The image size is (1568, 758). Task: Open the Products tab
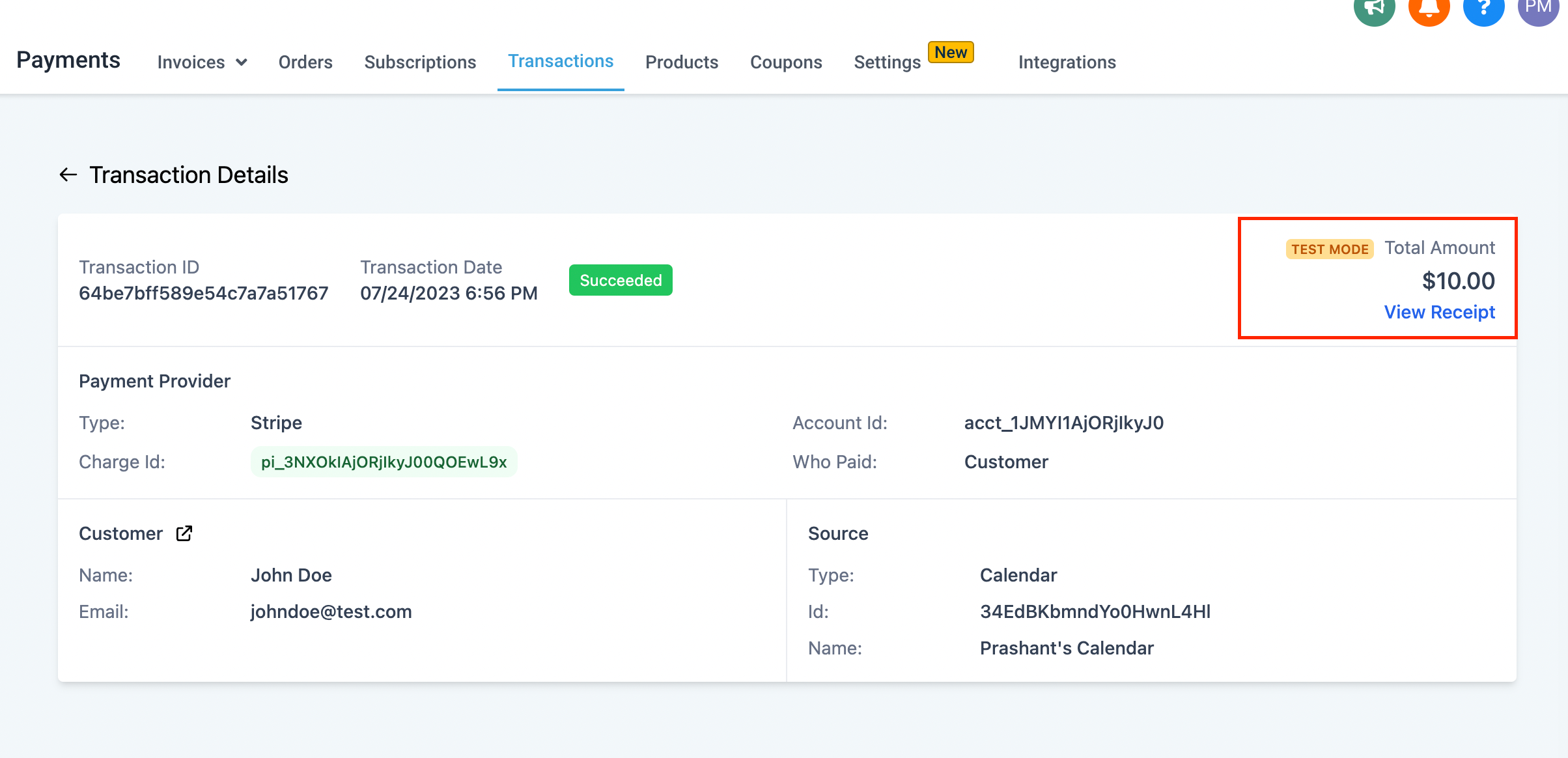click(682, 62)
